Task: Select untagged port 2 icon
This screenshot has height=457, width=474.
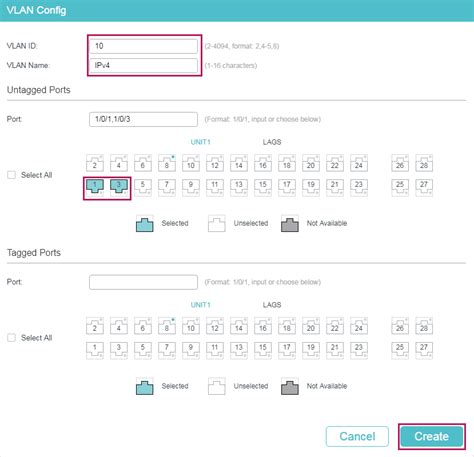Action: click(95, 163)
